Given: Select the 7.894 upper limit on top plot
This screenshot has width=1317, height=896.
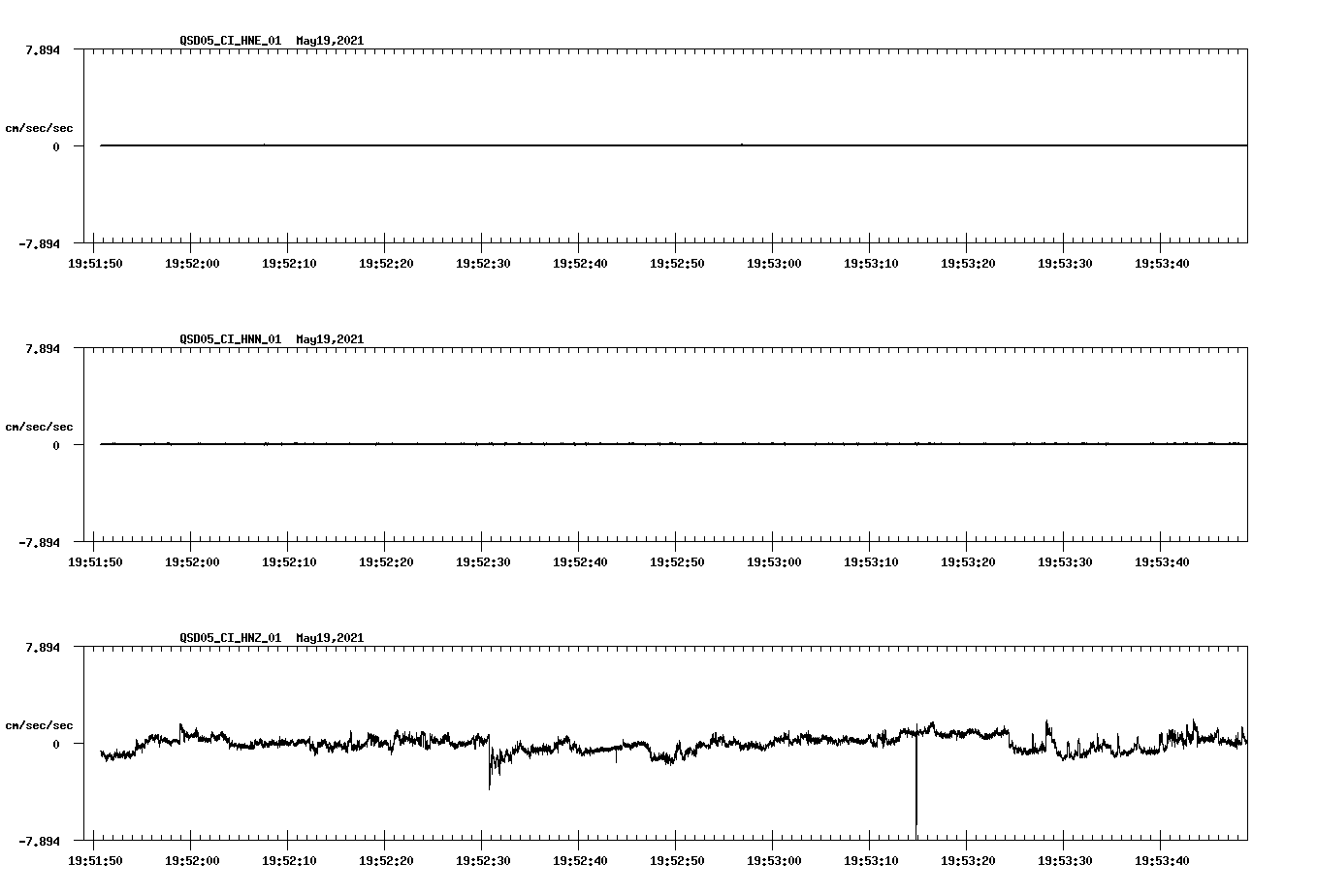Looking at the screenshot, I should (43, 48).
